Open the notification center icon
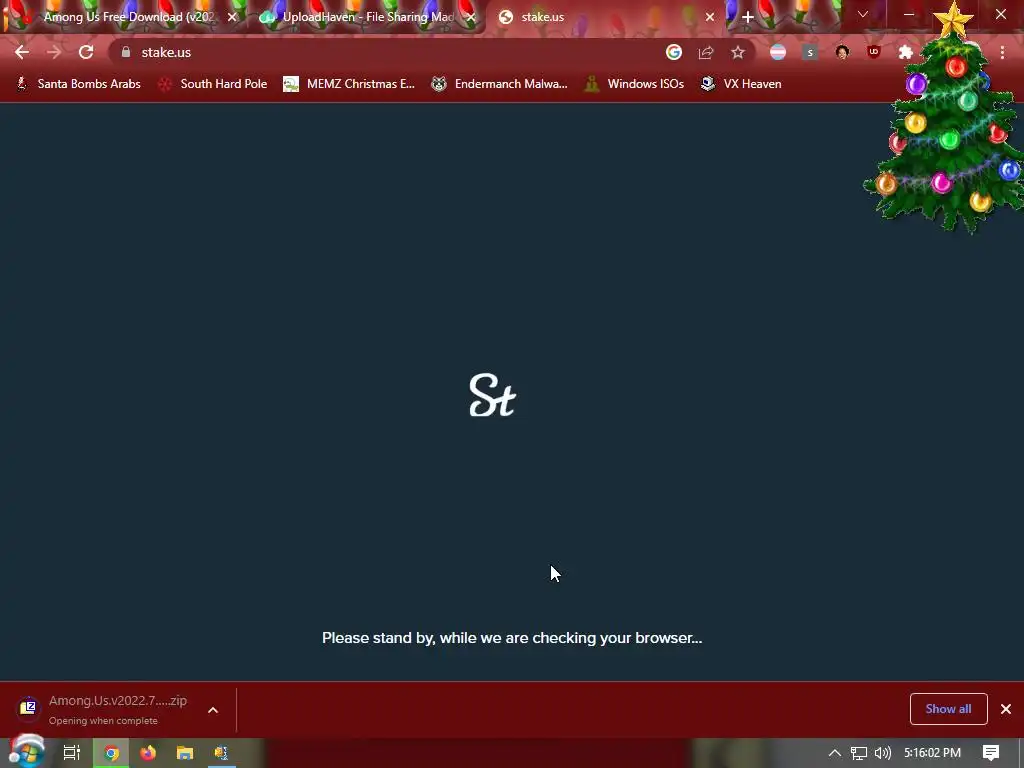This screenshot has height=768, width=1024. [991, 753]
